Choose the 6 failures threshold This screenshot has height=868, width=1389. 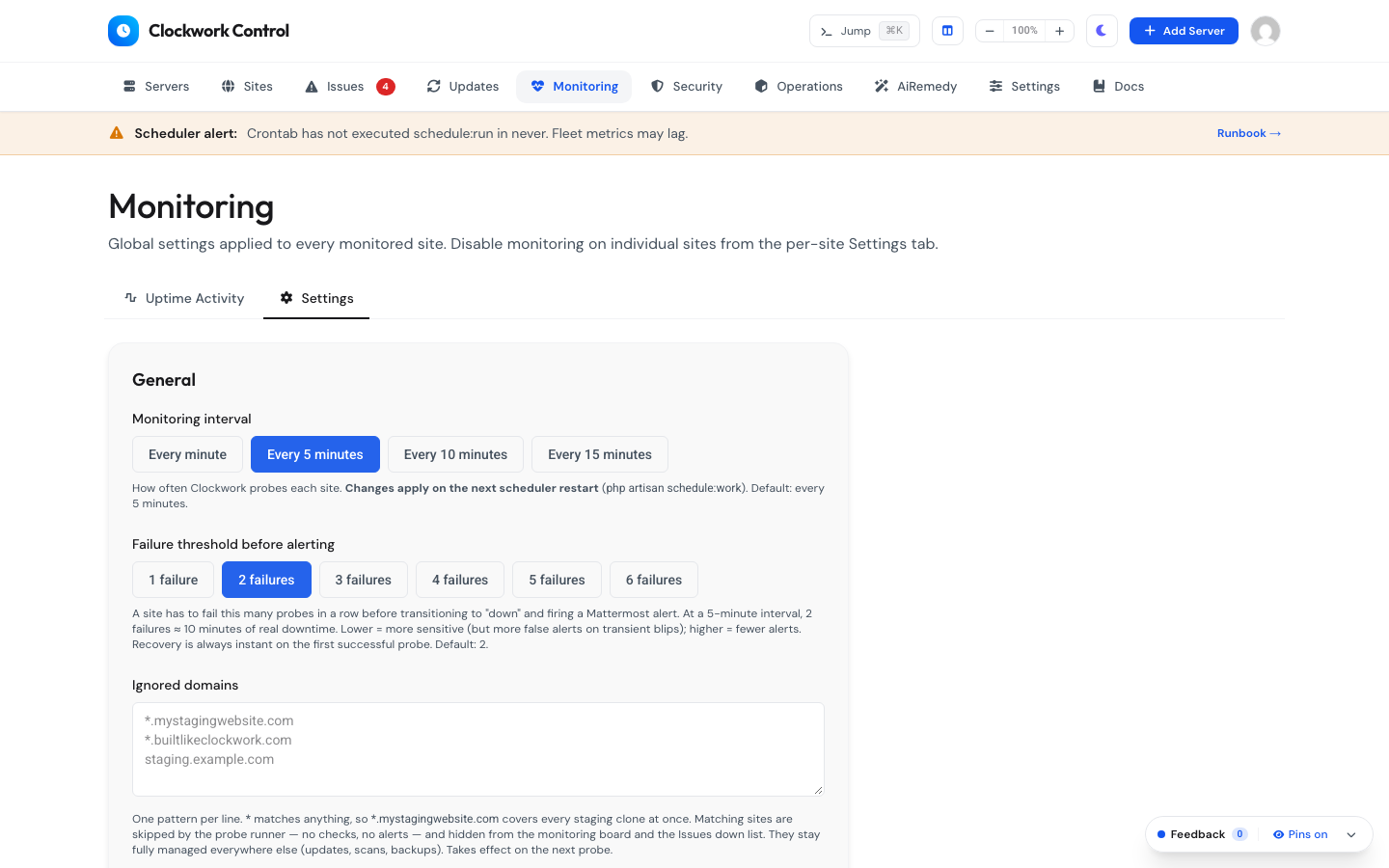click(654, 580)
